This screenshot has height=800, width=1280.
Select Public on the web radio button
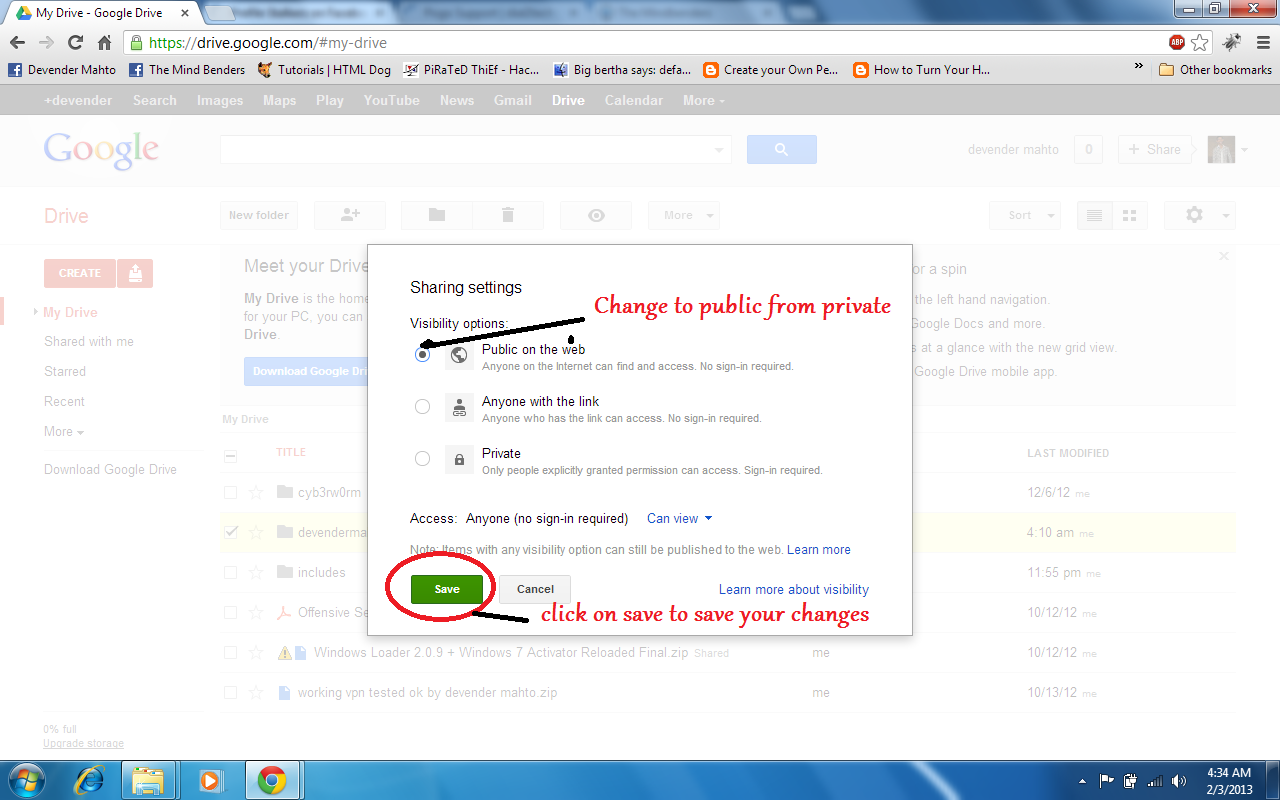(423, 354)
